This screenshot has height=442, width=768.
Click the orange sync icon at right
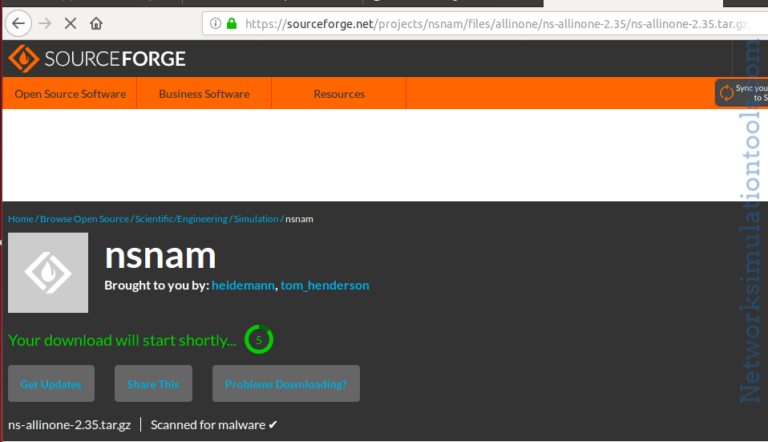726,93
